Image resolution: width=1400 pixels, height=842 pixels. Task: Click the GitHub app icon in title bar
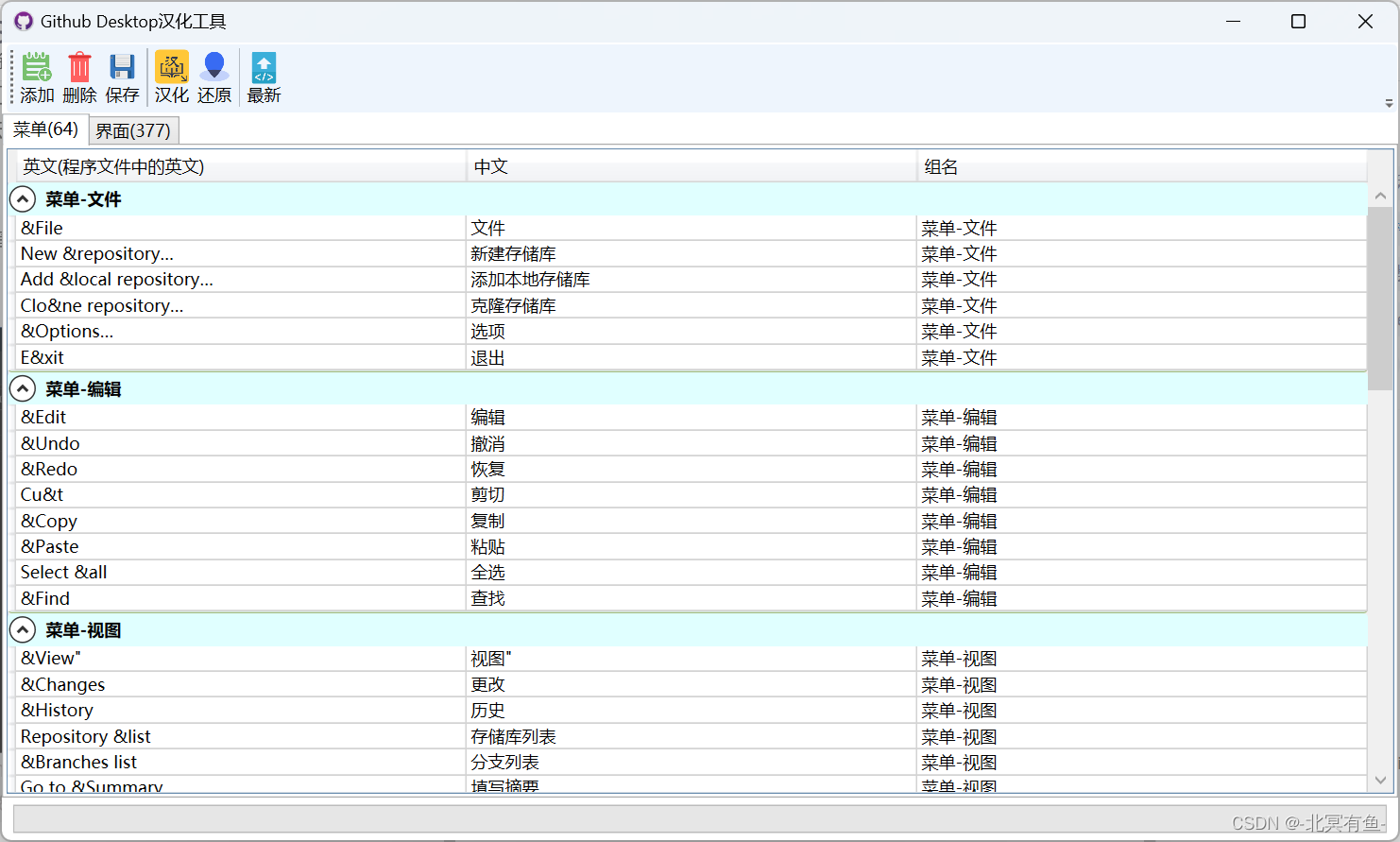click(x=24, y=21)
